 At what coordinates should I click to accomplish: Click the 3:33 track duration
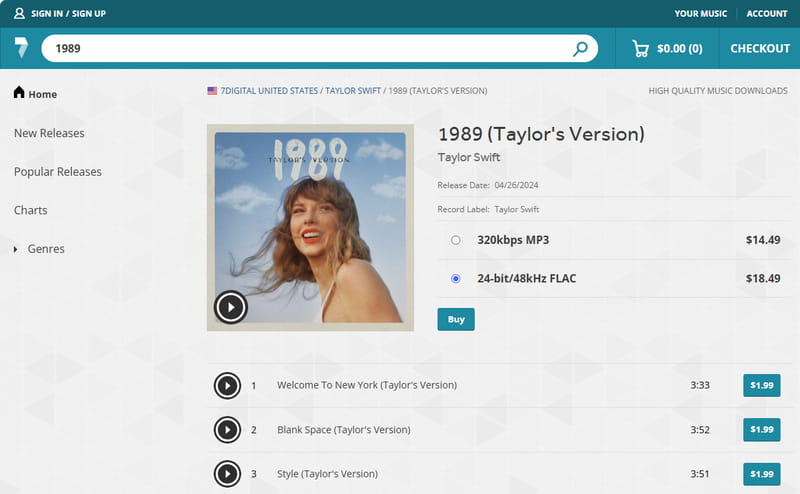700,385
